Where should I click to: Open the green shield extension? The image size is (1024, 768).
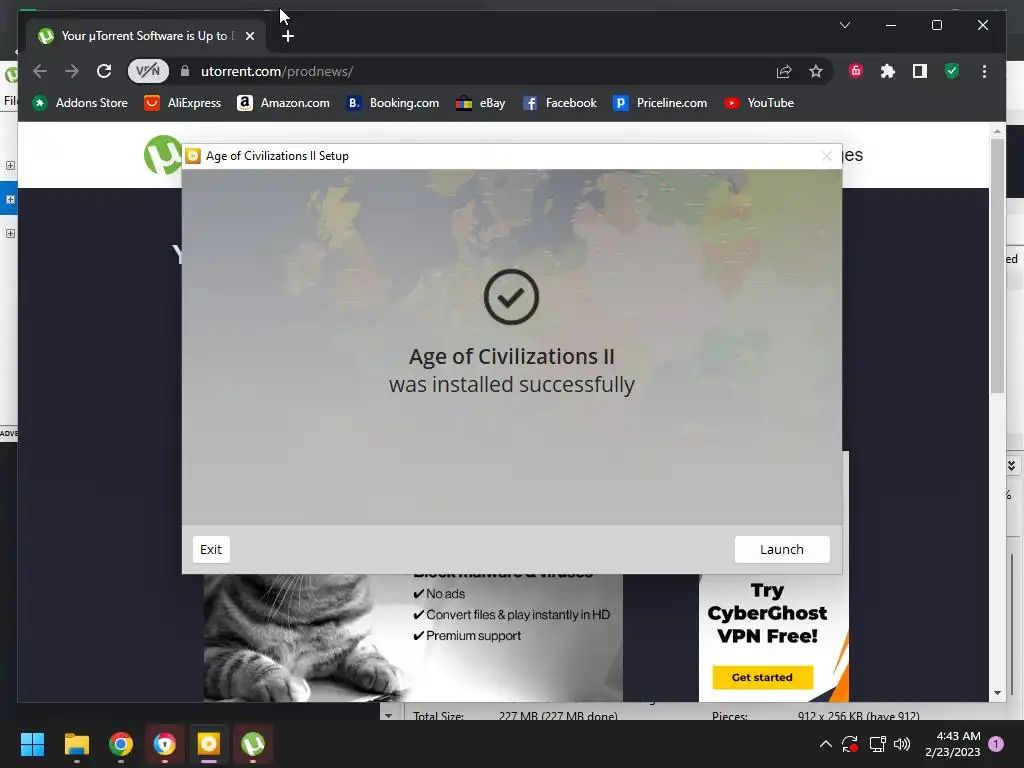point(952,71)
